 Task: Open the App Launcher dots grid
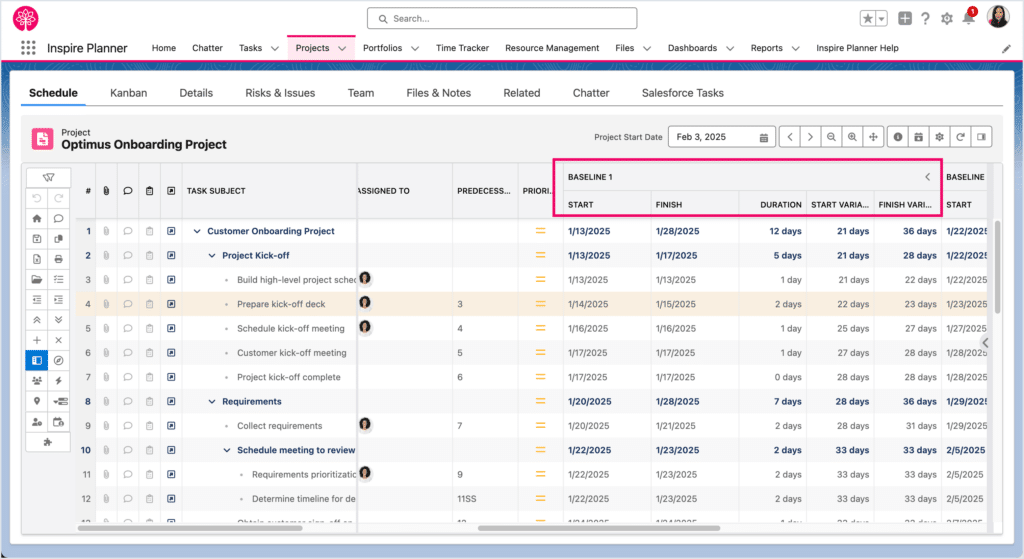[x=28, y=48]
